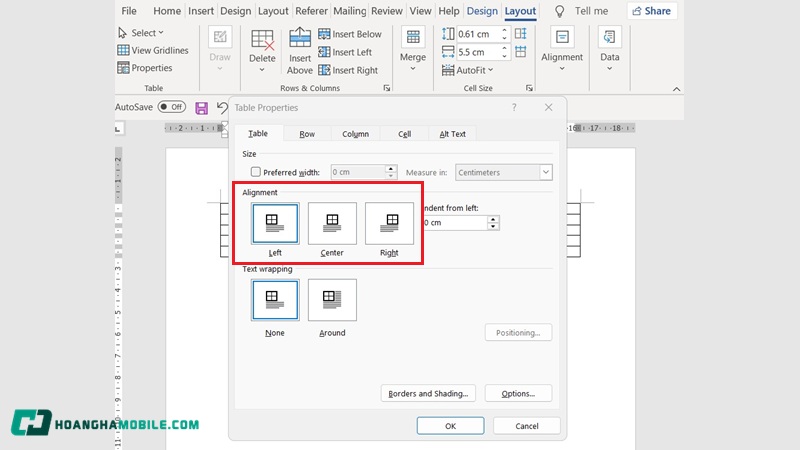Switch to the Row tab

tap(307, 134)
